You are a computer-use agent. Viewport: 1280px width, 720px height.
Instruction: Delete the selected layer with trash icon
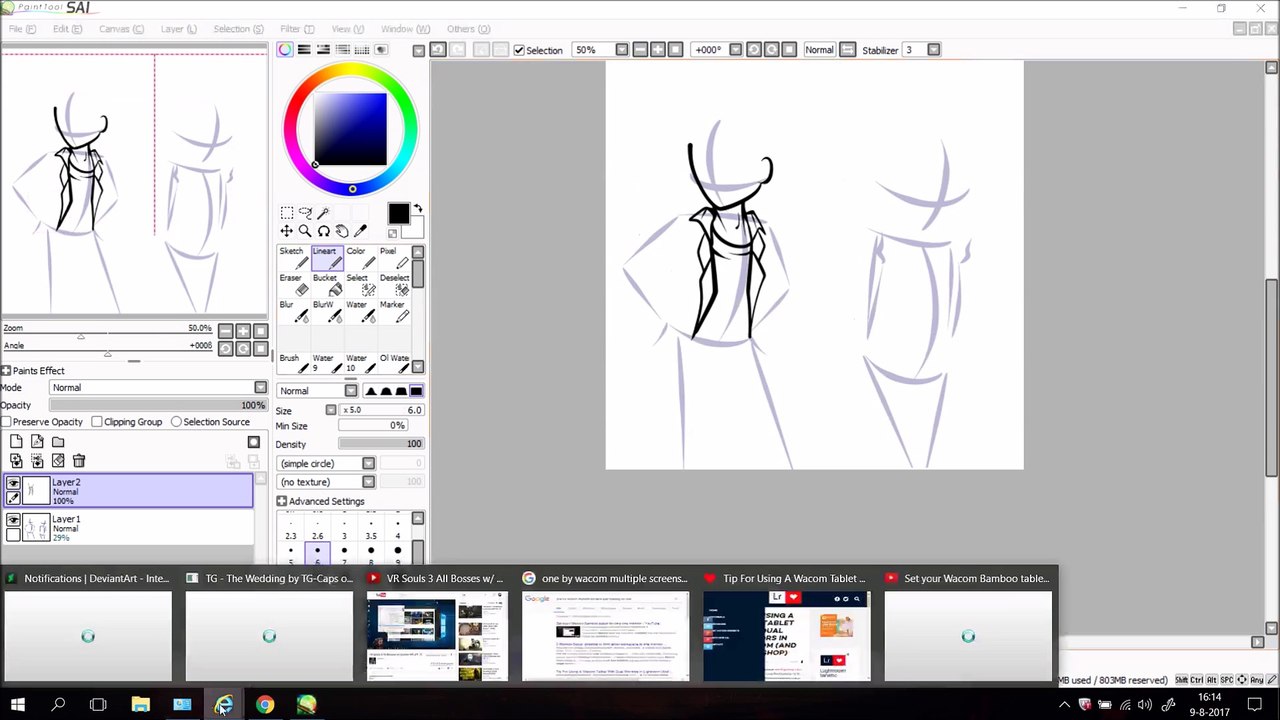[79, 461]
